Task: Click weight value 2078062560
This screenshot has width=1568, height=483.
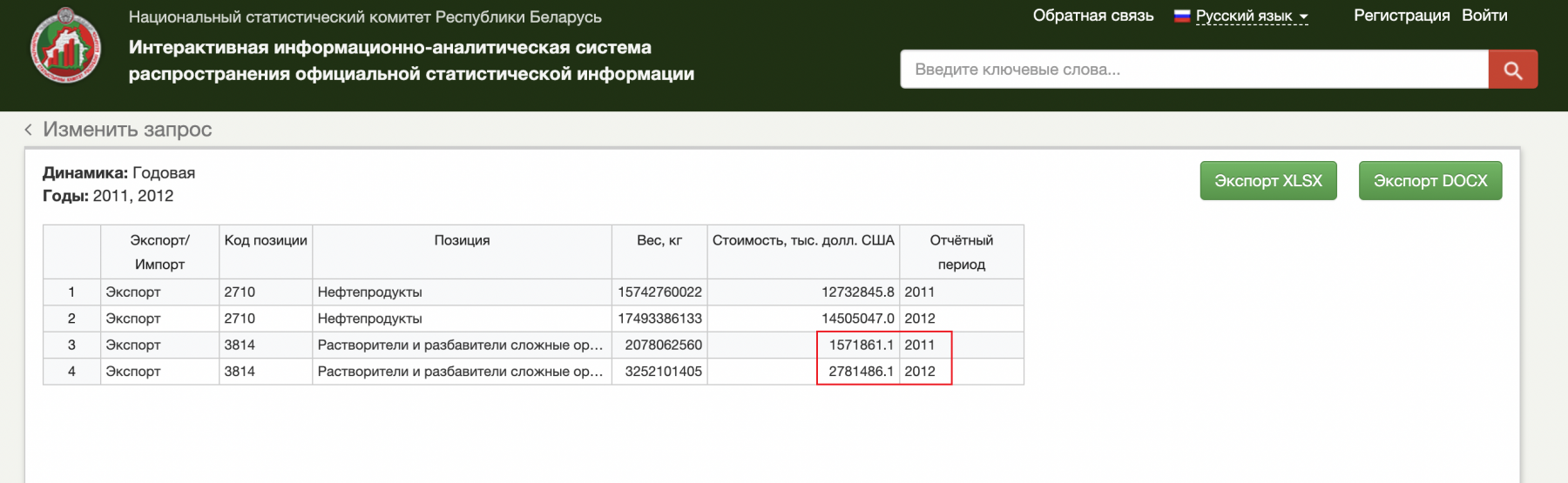Action: click(663, 345)
